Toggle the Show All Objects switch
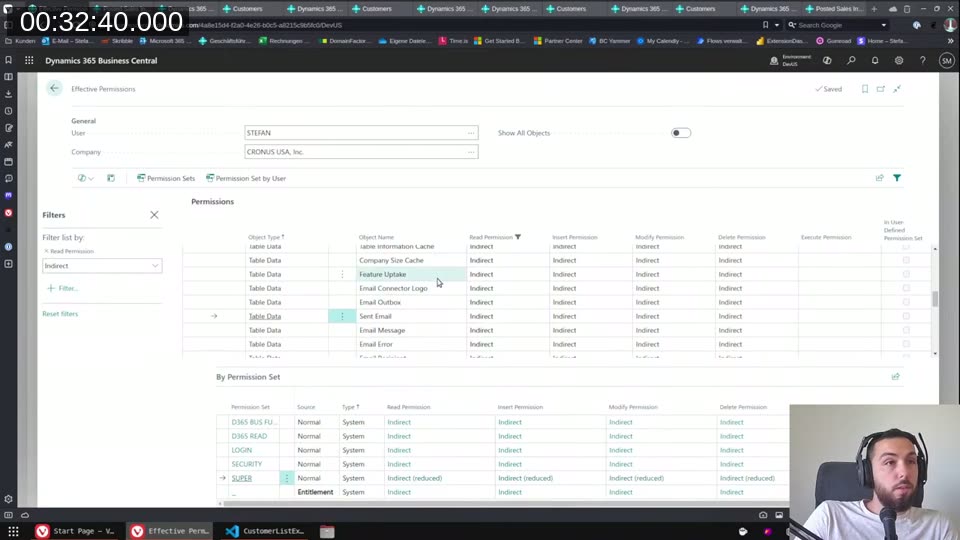960x540 pixels. coord(680,133)
